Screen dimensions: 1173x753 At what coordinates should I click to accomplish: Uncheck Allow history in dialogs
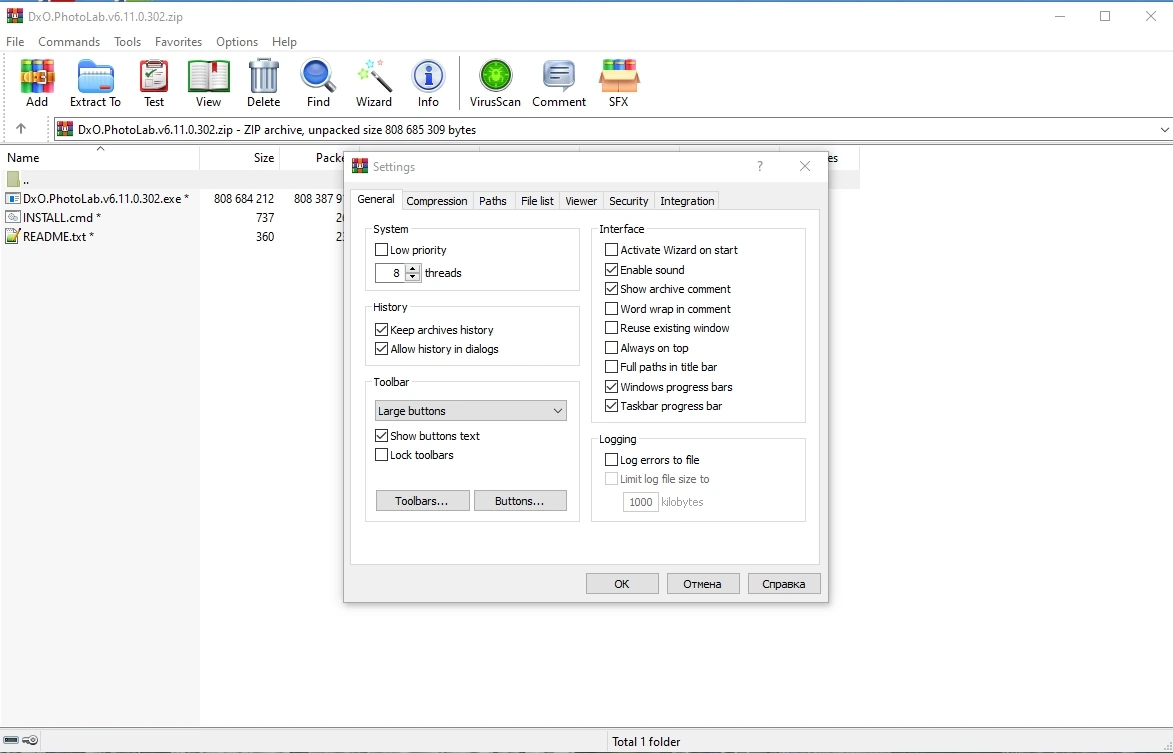click(x=382, y=348)
